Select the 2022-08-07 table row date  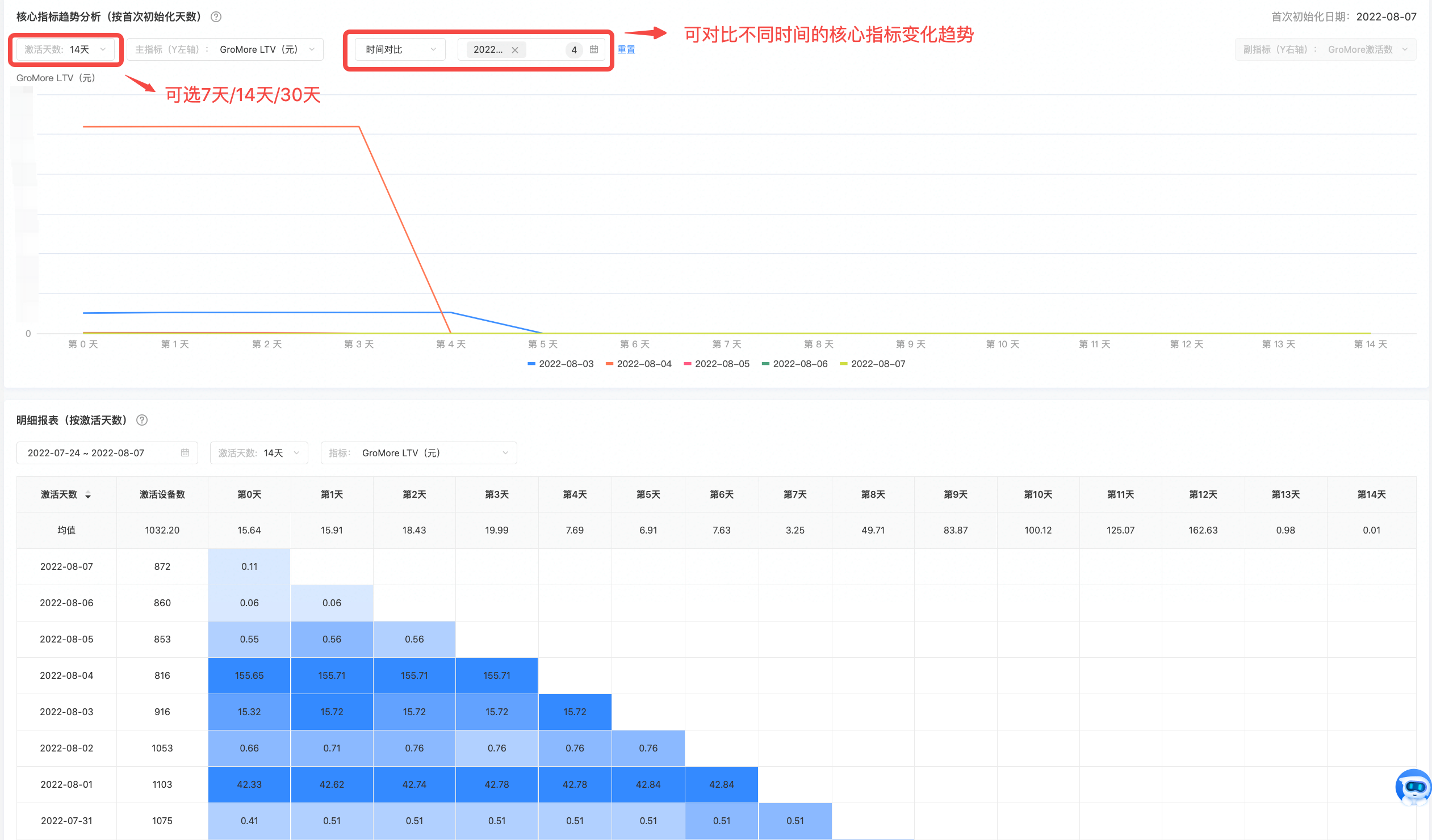pyautogui.click(x=66, y=566)
